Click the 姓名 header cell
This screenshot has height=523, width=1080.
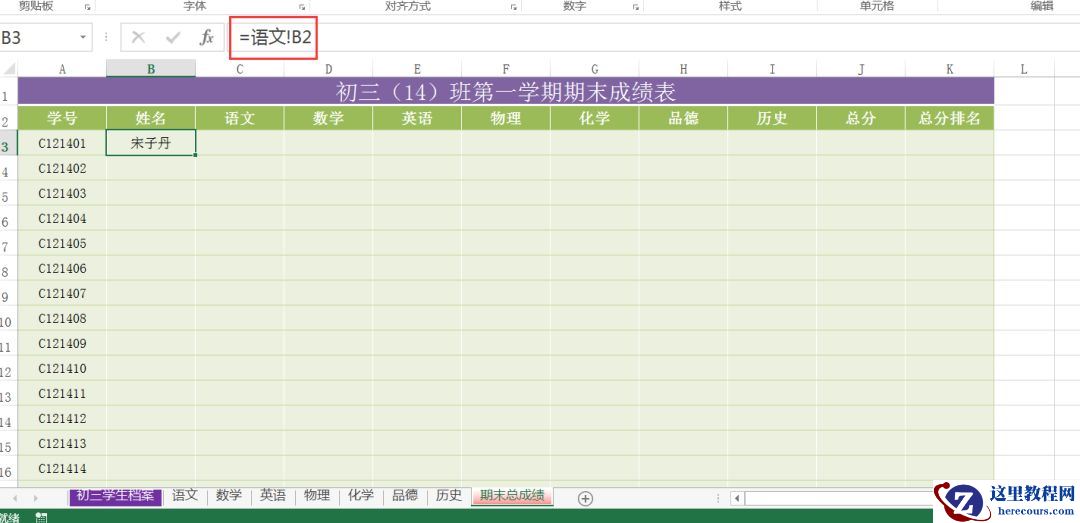tap(151, 118)
